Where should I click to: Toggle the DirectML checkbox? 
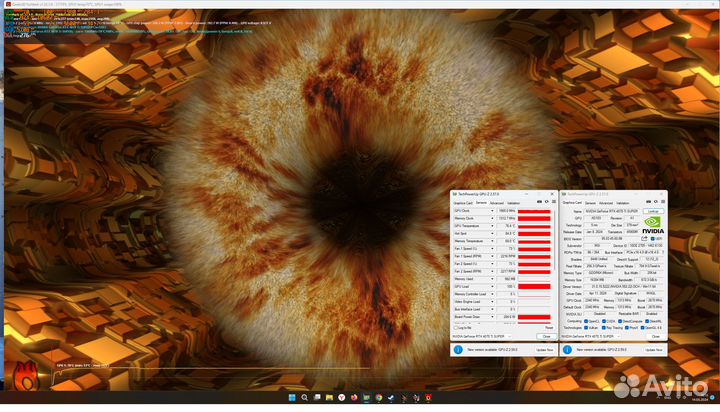[x=647, y=321]
